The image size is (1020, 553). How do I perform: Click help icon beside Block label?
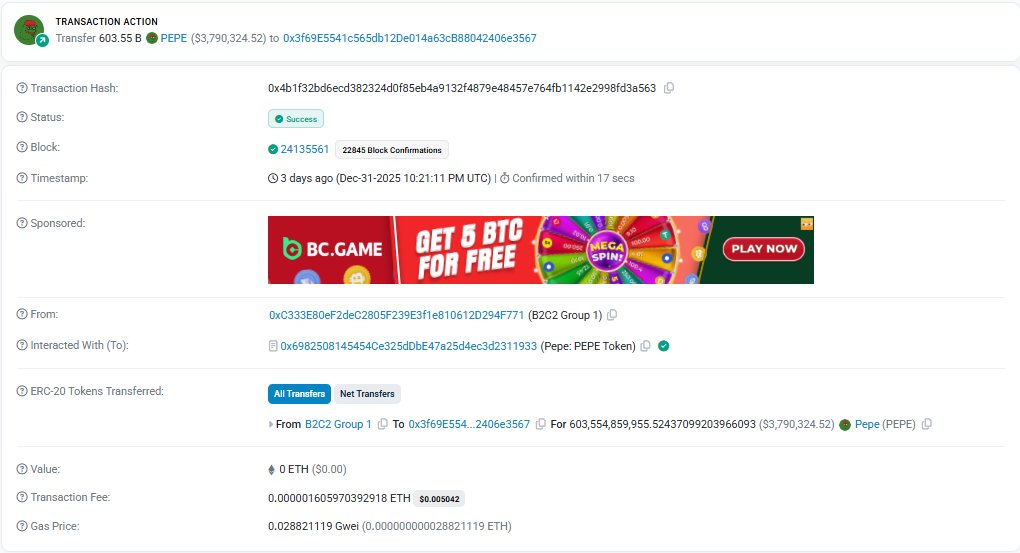coord(22,147)
